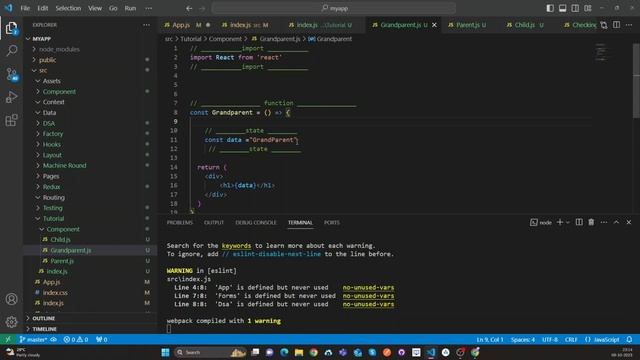Open the Run menu
This screenshot has width=640, height=360.
130,8
